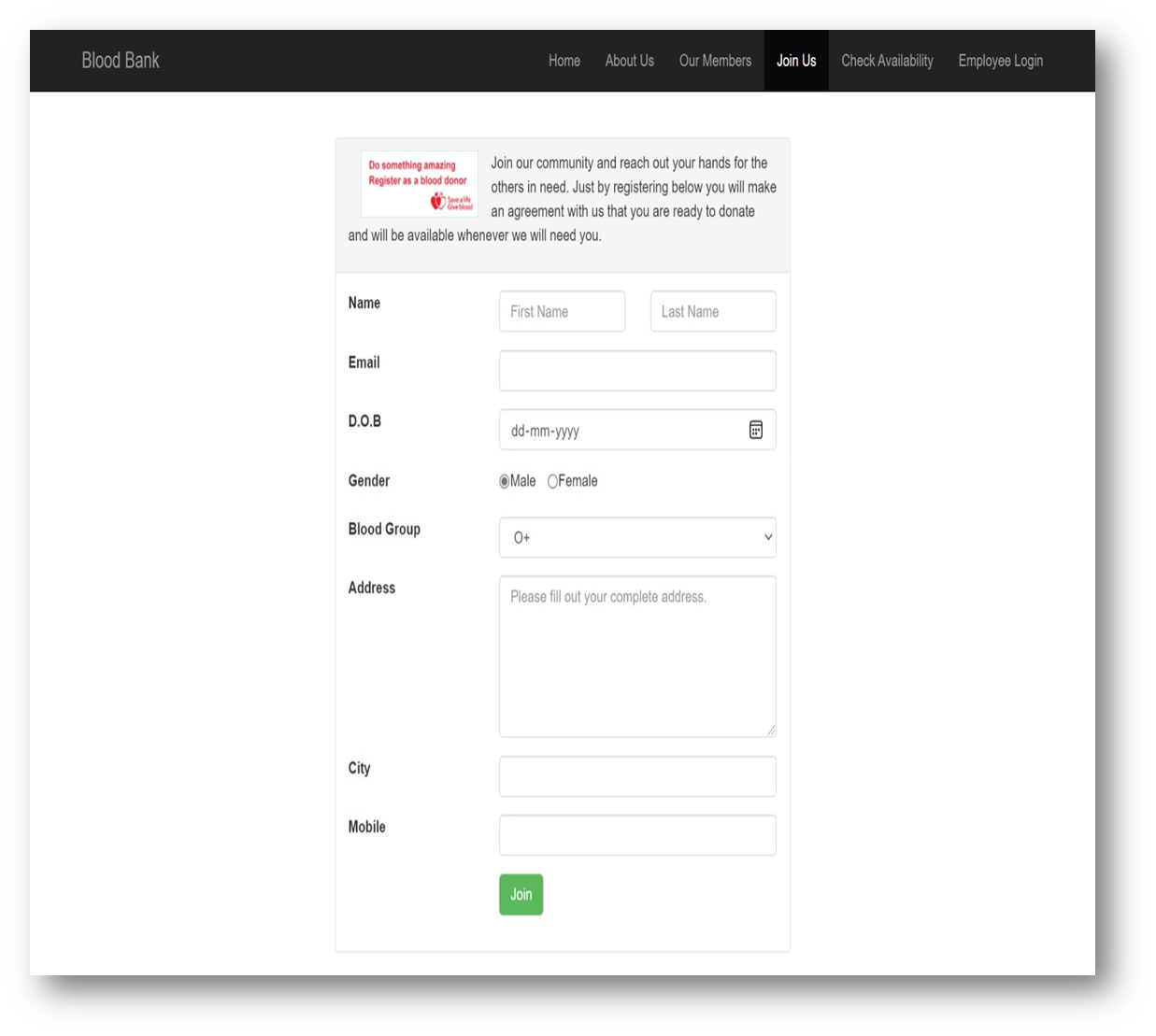
Task: Submit the form with the Join button
Action: [x=521, y=894]
